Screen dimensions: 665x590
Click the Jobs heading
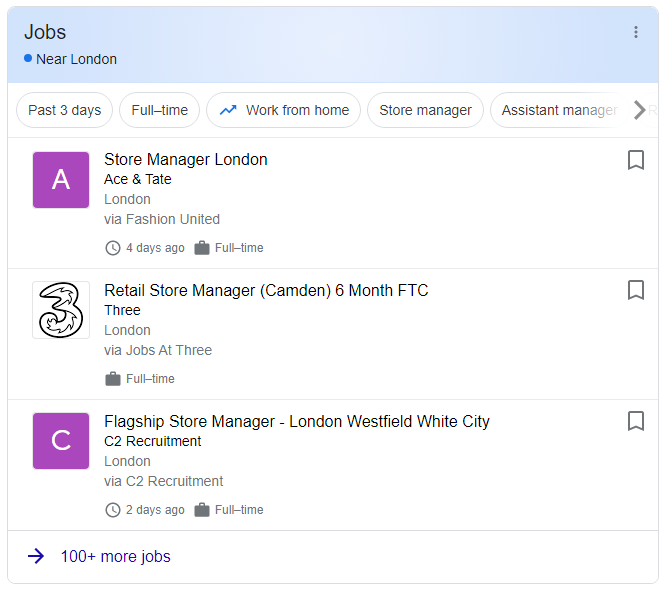[45, 32]
